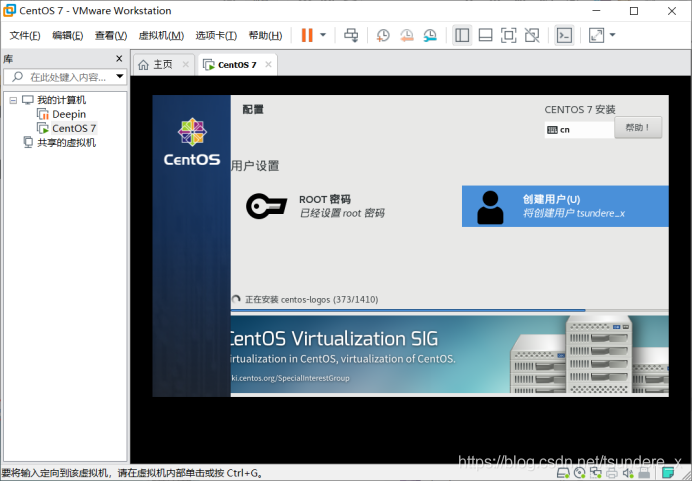The height and width of the screenshot is (481, 692).
Task: Click the installation progress bar
Action: point(449,310)
